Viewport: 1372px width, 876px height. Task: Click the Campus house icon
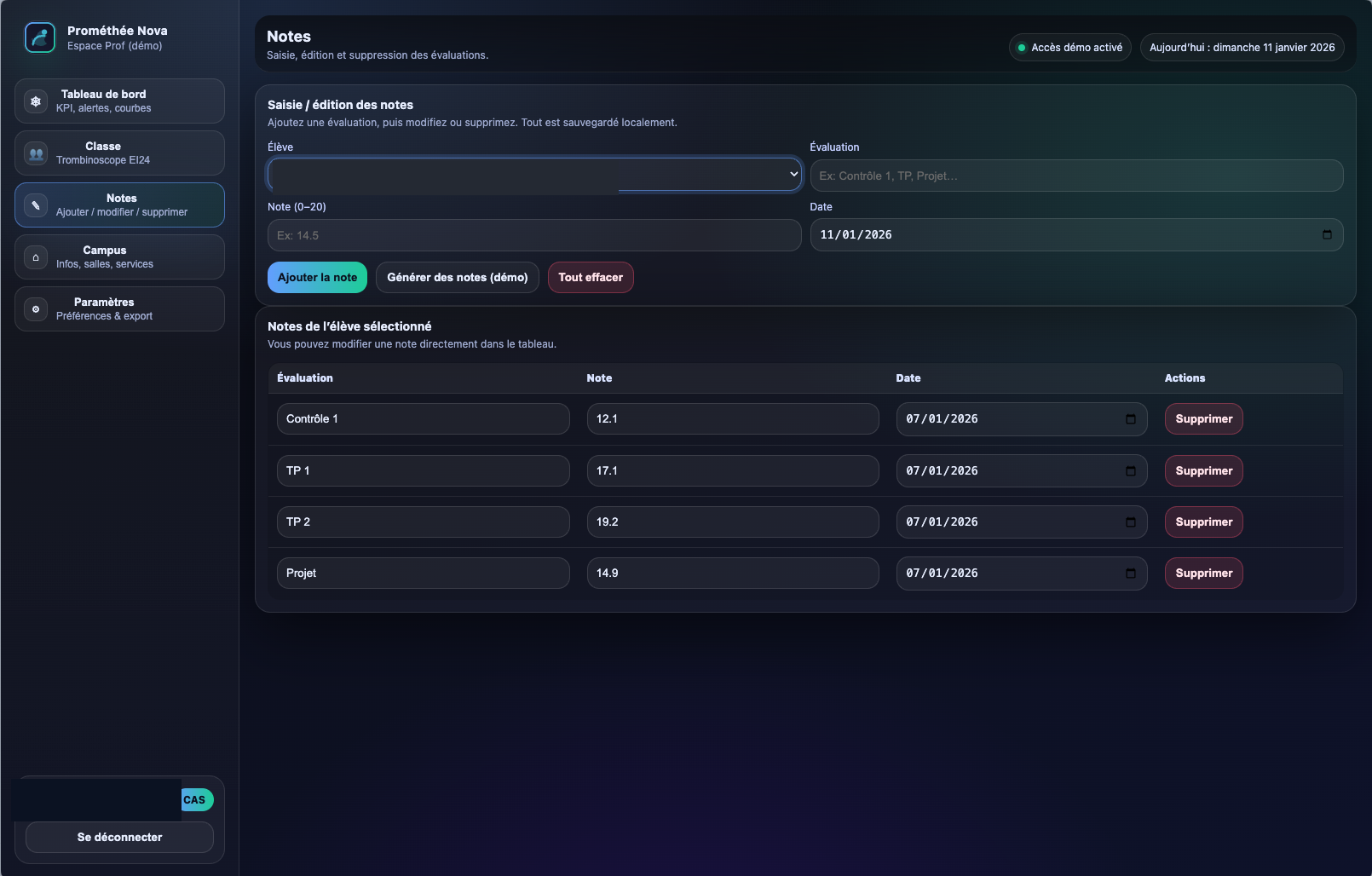point(36,257)
